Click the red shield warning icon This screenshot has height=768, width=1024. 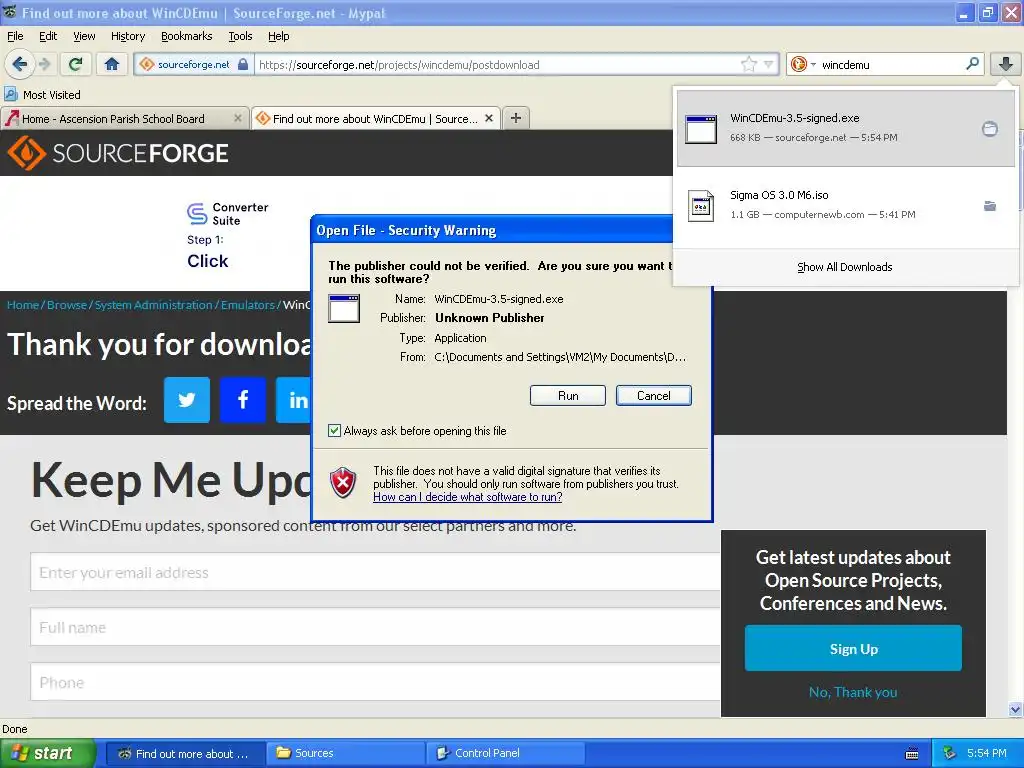[344, 483]
